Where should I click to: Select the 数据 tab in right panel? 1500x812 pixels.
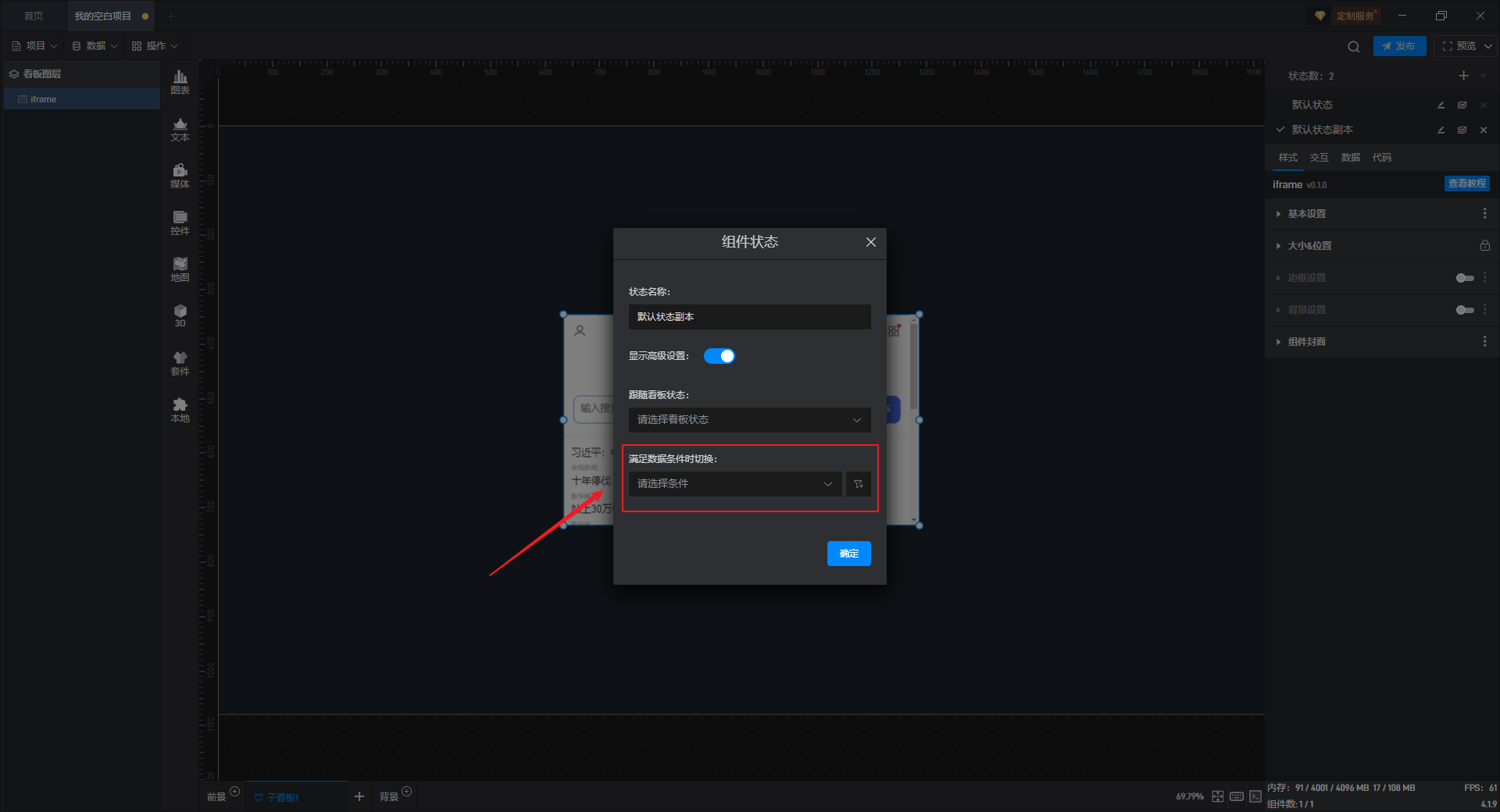[1351, 158]
